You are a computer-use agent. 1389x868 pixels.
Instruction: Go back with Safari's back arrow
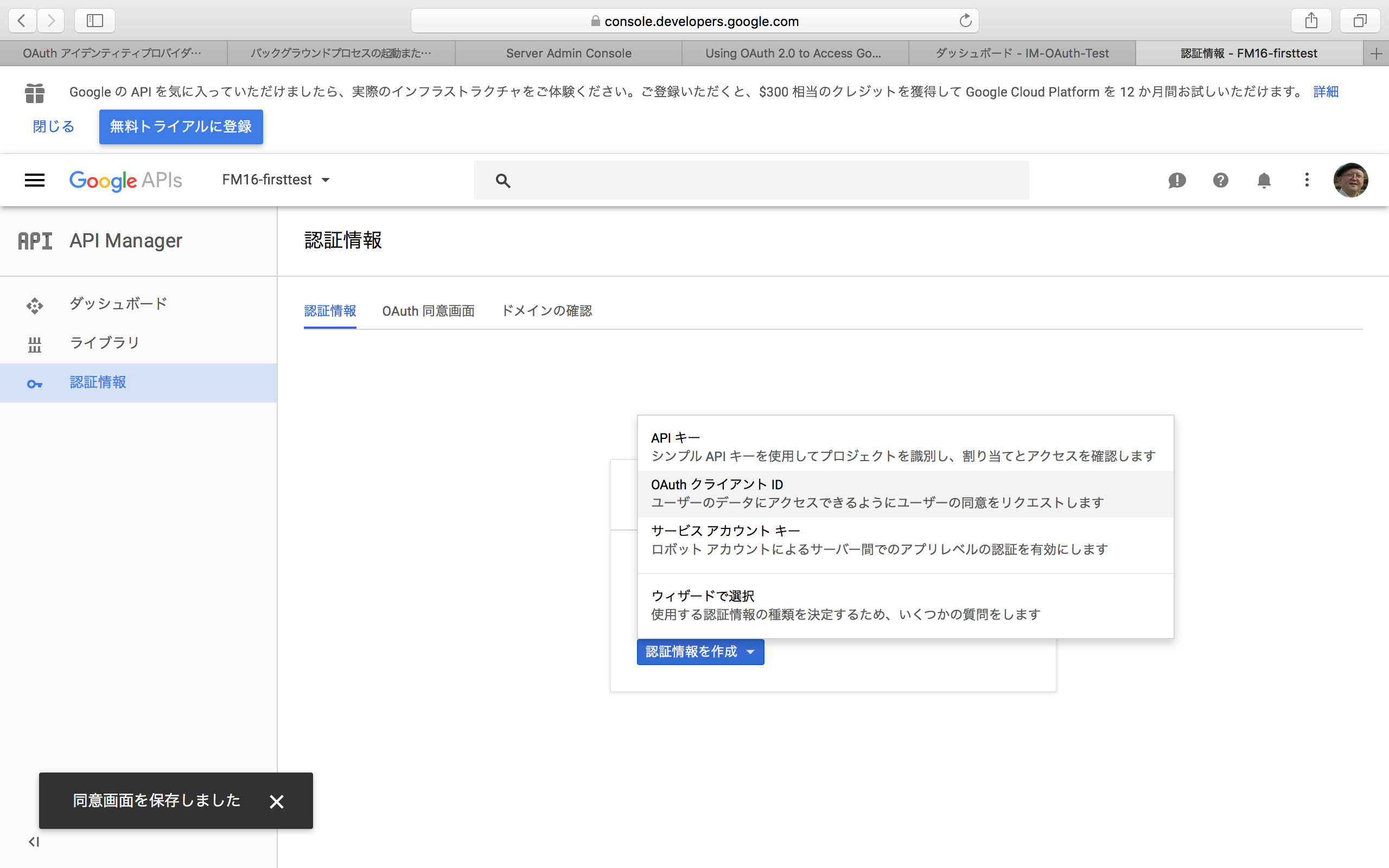[x=22, y=21]
